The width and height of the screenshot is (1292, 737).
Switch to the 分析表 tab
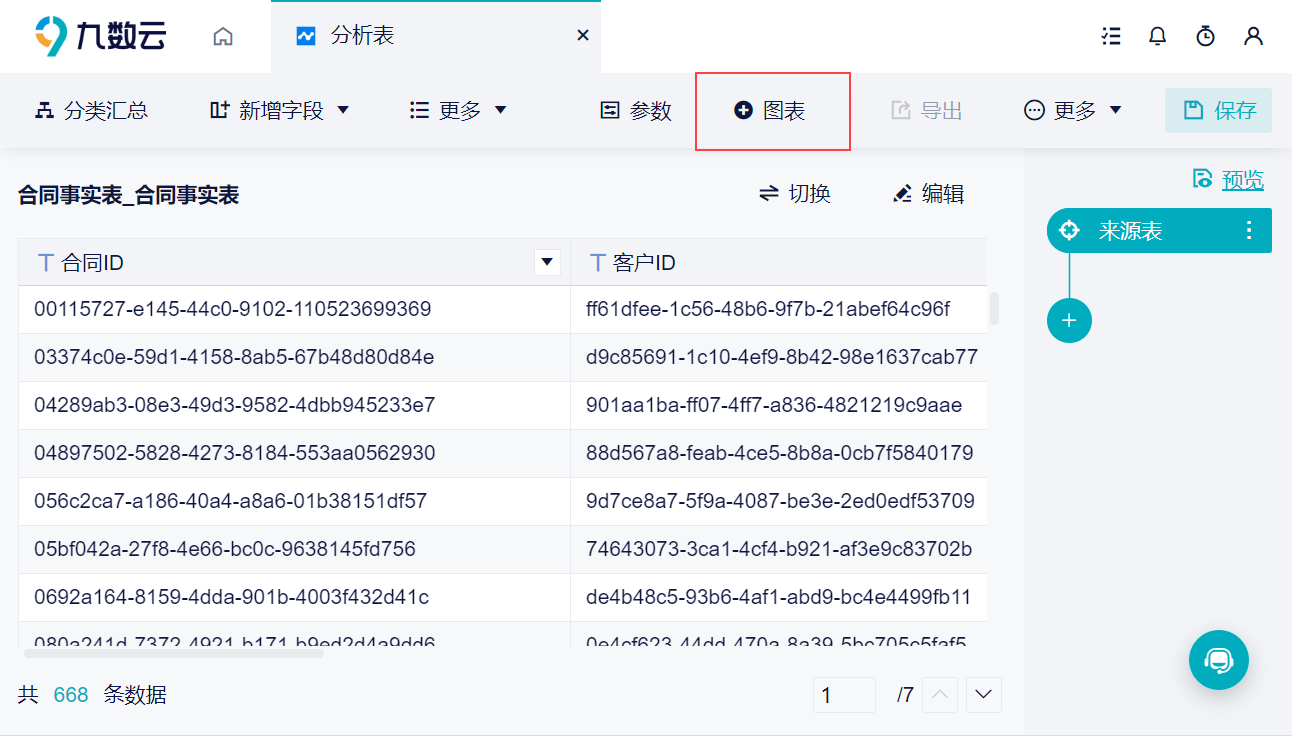(x=435, y=36)
